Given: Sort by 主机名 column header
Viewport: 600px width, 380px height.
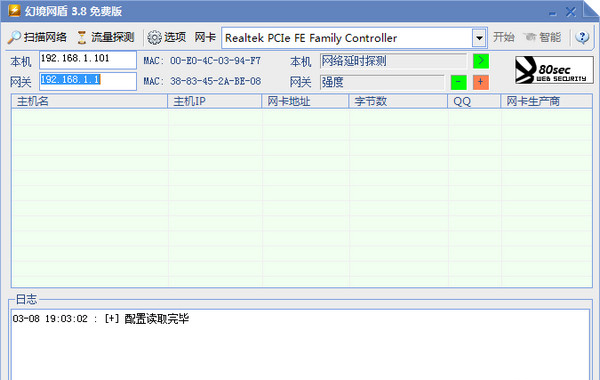Looking at the screenshot, I should pos(90,101).
